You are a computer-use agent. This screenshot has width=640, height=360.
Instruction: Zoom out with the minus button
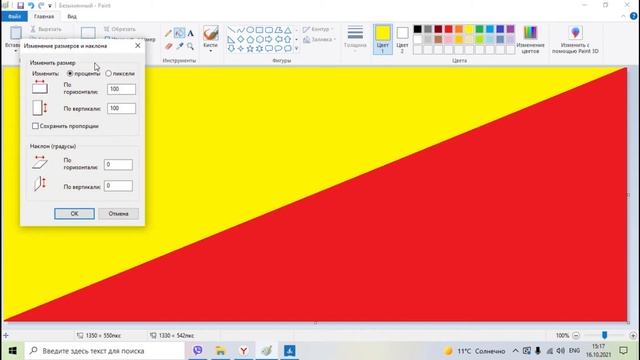coord(576,336)
